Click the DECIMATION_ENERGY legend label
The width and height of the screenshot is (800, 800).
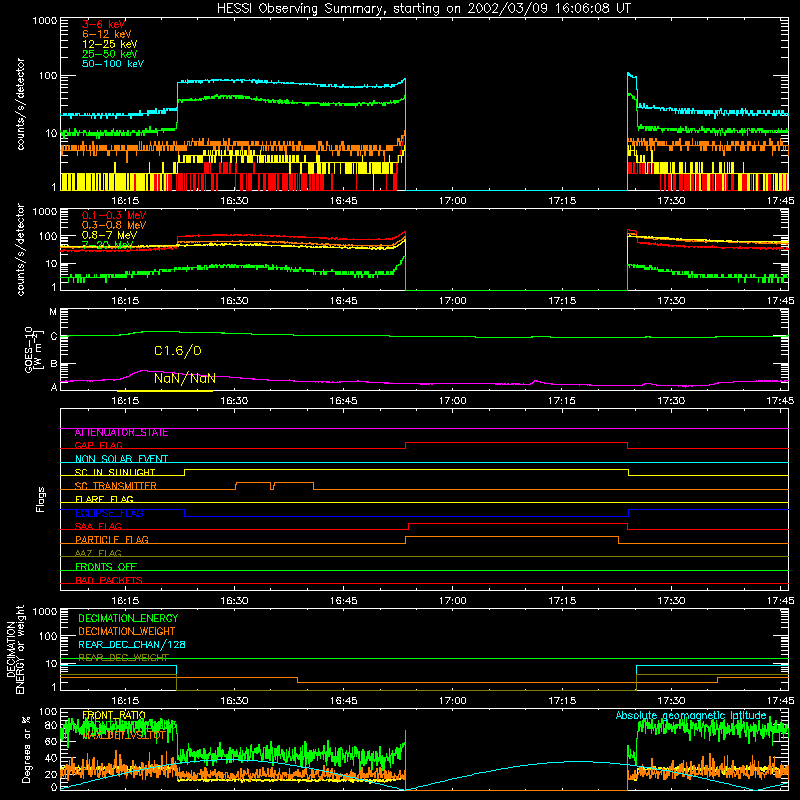click(x=128, y=618)
